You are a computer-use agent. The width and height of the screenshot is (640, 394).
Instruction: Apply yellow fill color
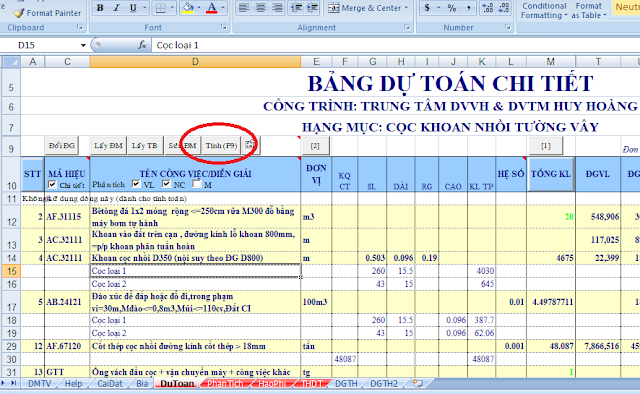[x=188, y=8]
